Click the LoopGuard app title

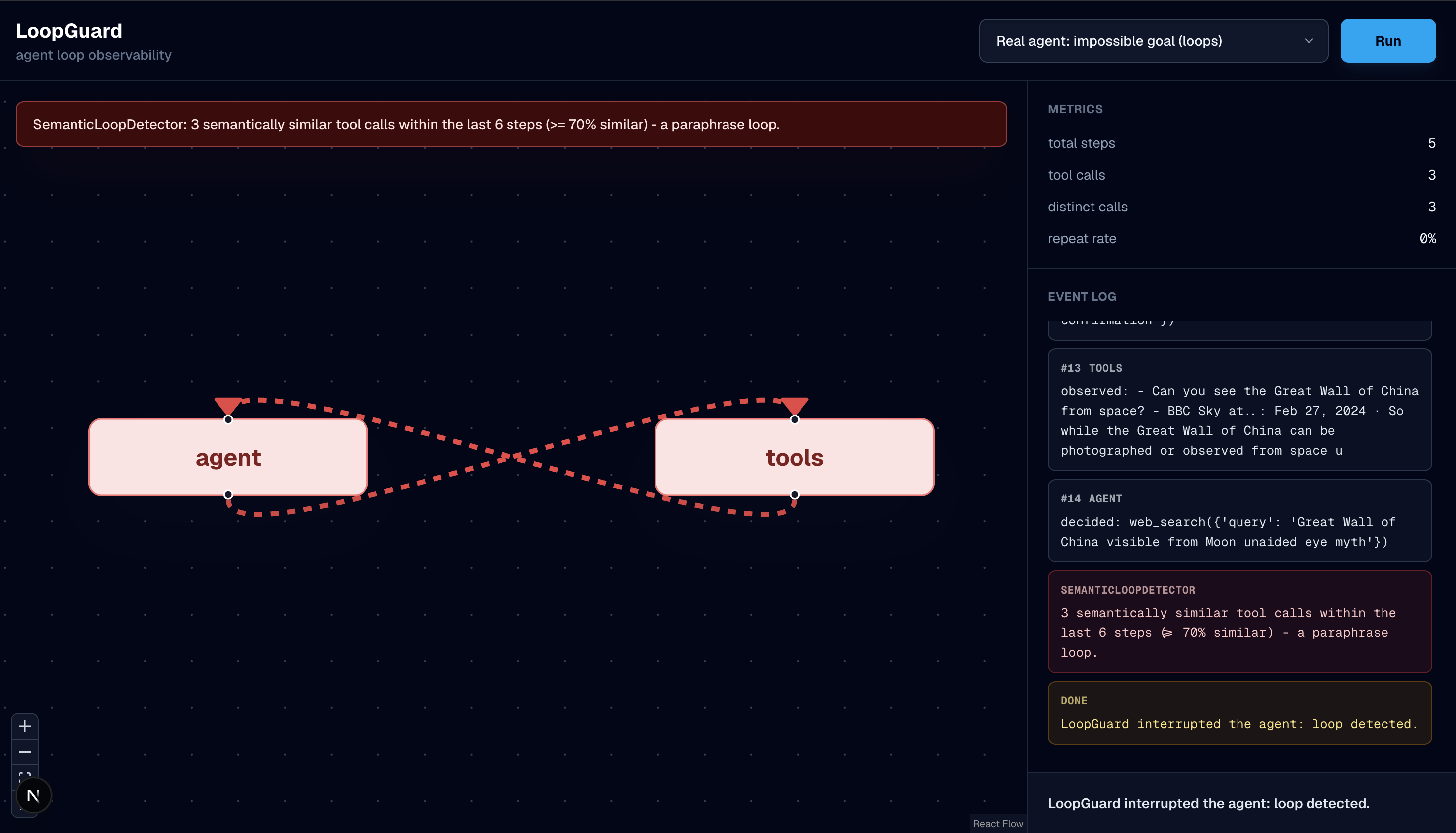(x=69, y=31)
